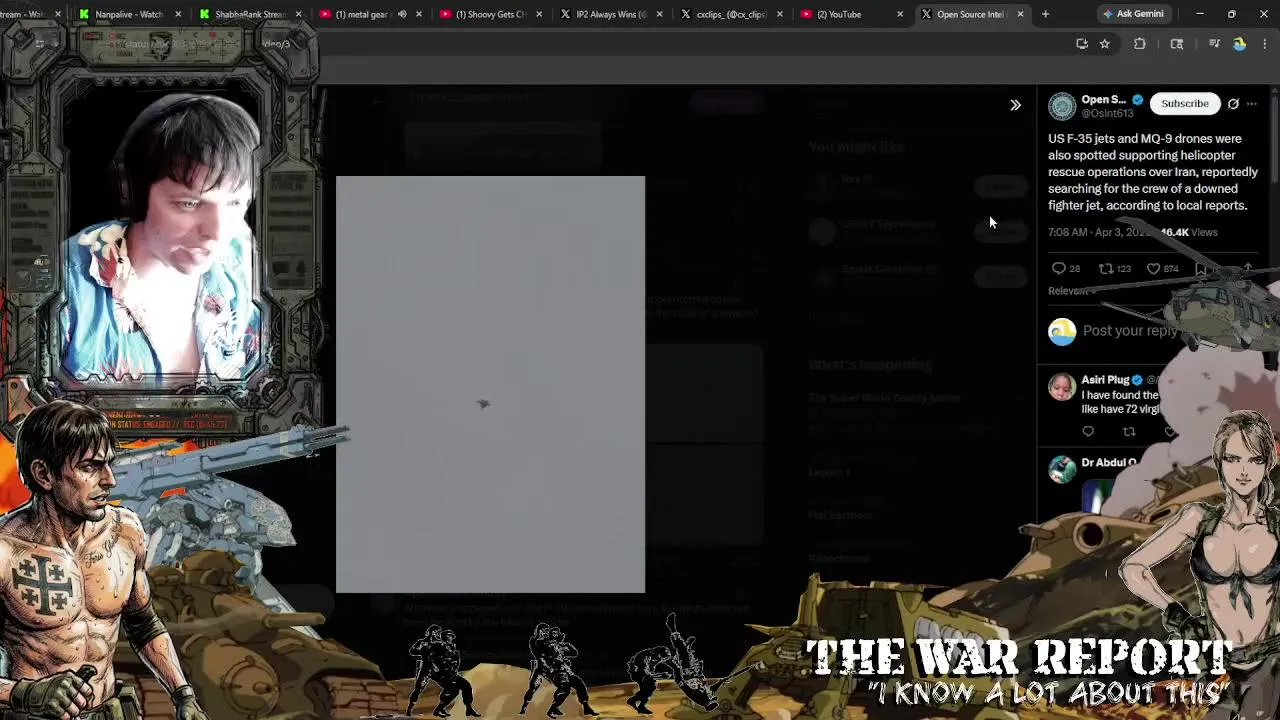Open the browser Extensions puzzle icon
This screenshot has width=1280, height=720.
pos(1140,44)
